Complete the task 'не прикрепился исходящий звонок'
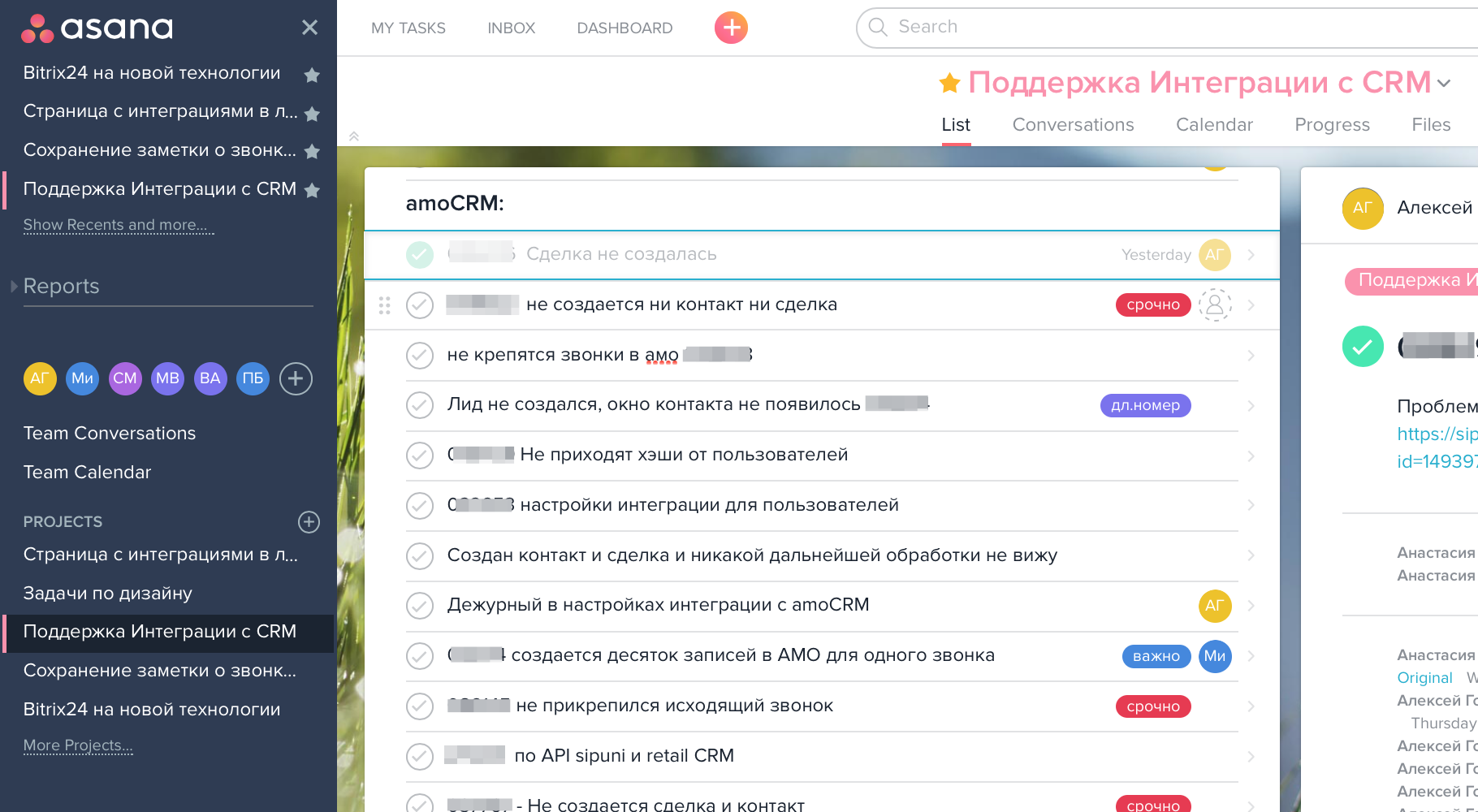This screenshot has width=1478, height=812. [x=419, y=706]
